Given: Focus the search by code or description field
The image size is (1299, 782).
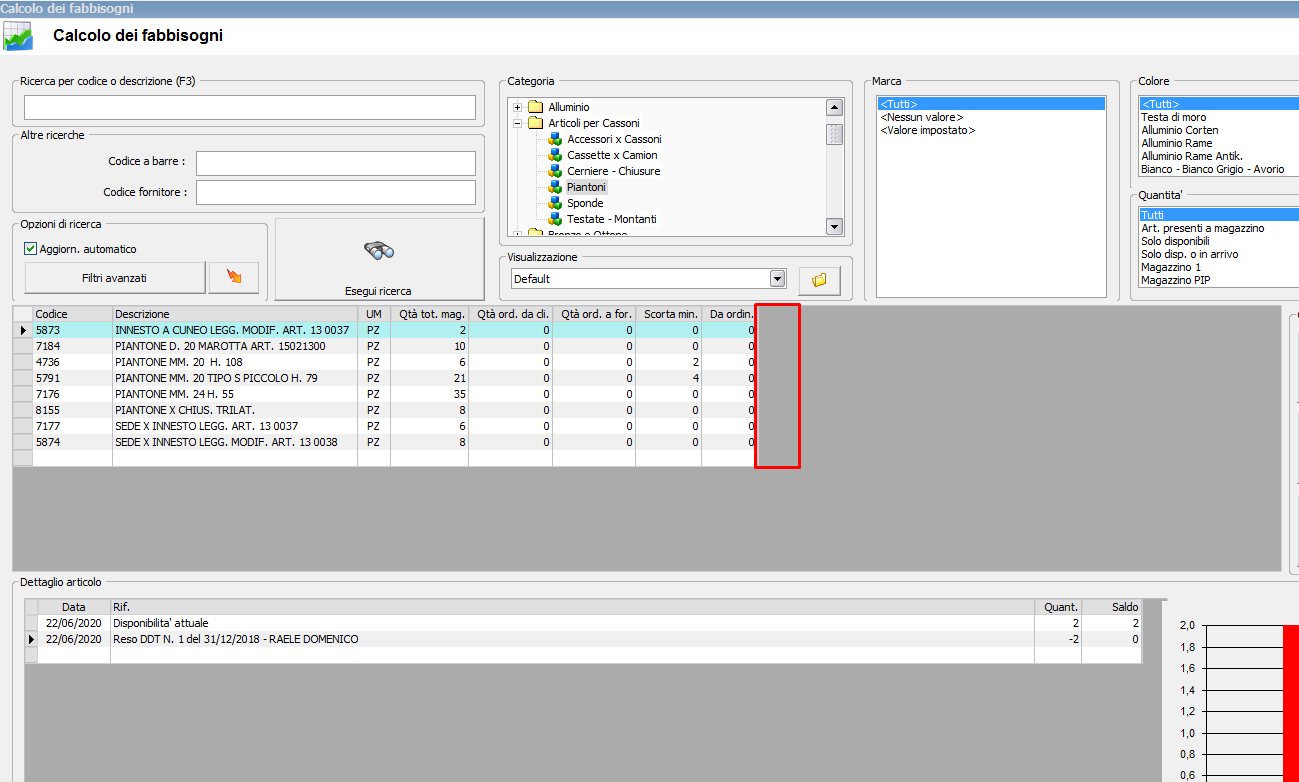Looking at the screenshot, I should pyautogui.click(x=250, y=107).
